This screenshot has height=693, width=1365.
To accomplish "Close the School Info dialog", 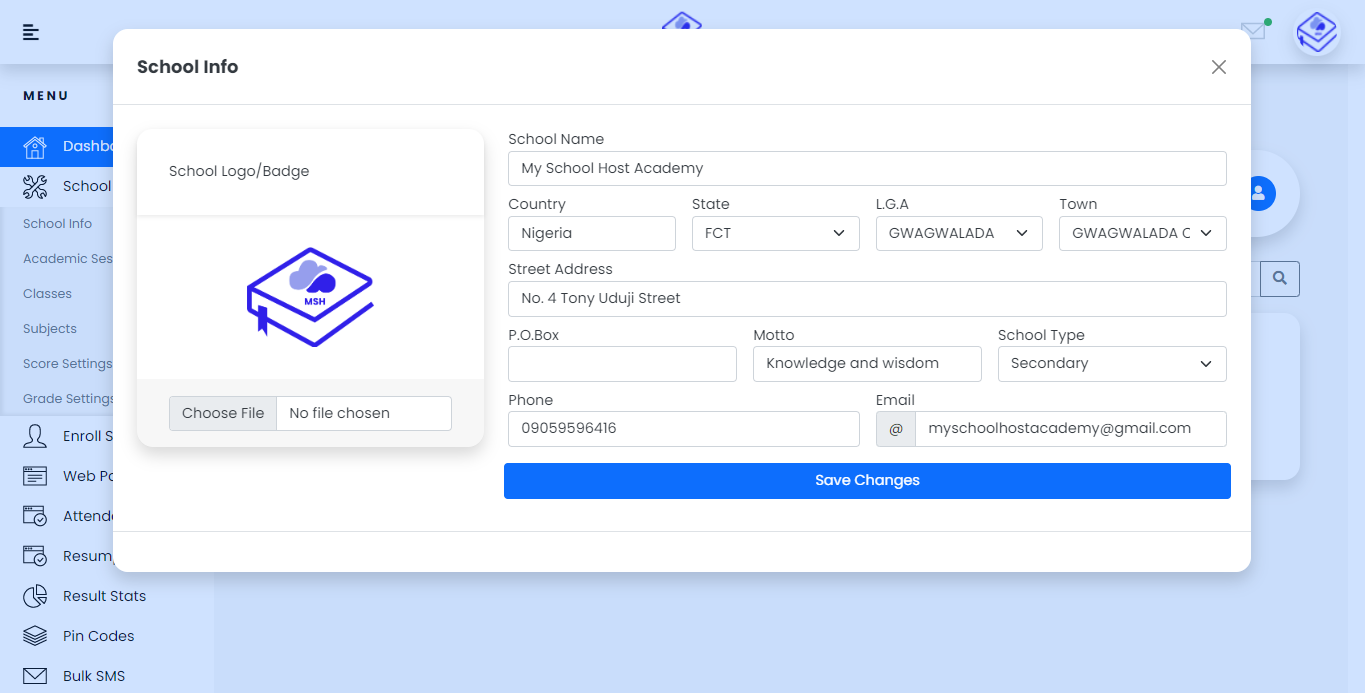I will pyautogui.click(x=1218, y=67).
